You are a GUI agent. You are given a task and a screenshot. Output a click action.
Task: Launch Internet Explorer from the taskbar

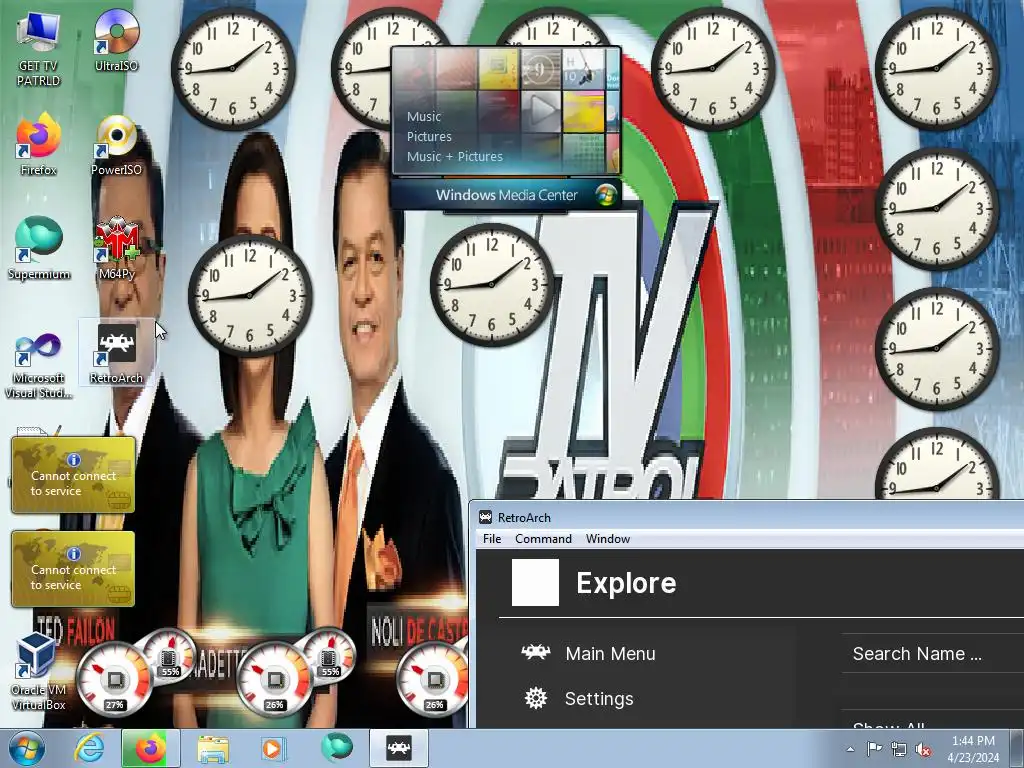89,748
